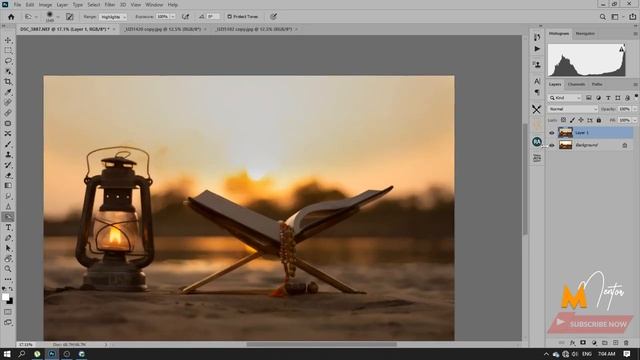The image size is (640, 360).
Task: Open the Actions play-icon panel
Action: [537, 49]
